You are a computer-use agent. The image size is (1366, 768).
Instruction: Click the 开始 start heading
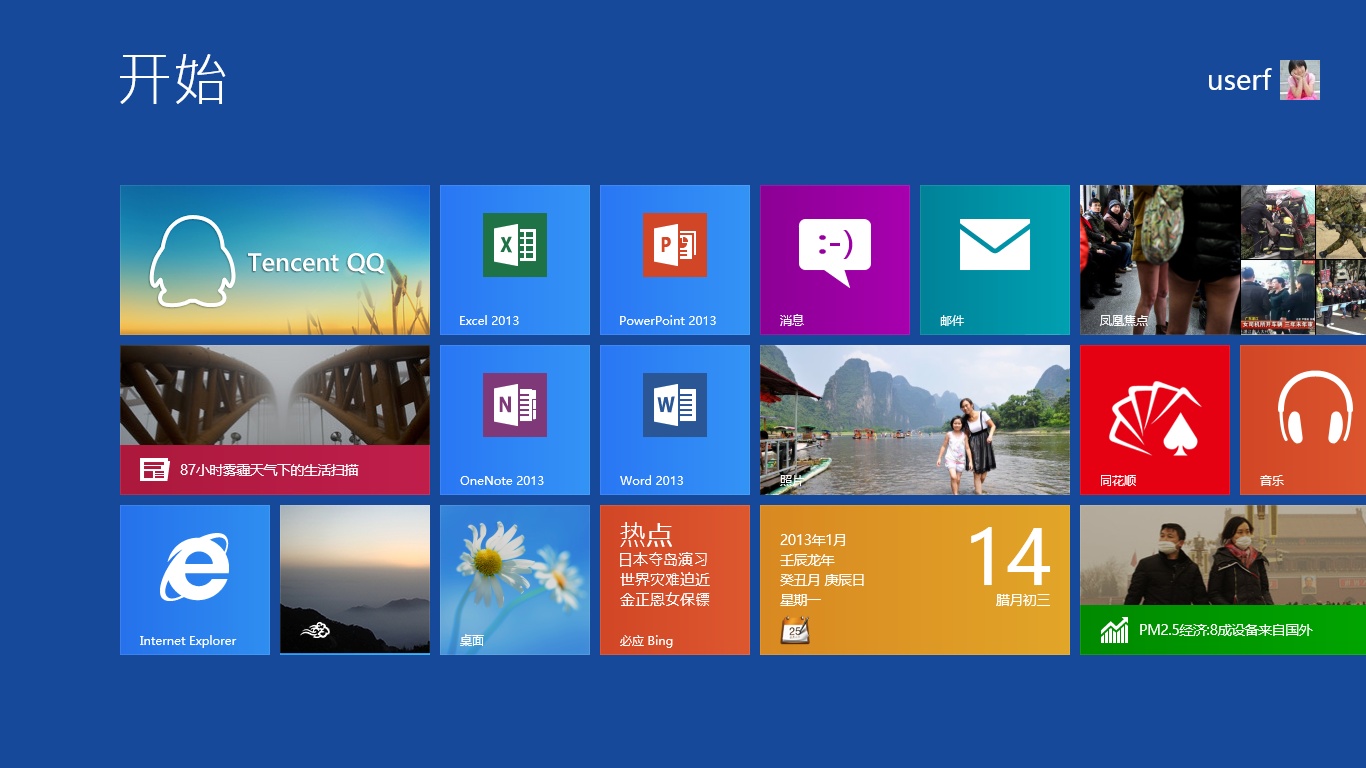pos(173,79)
